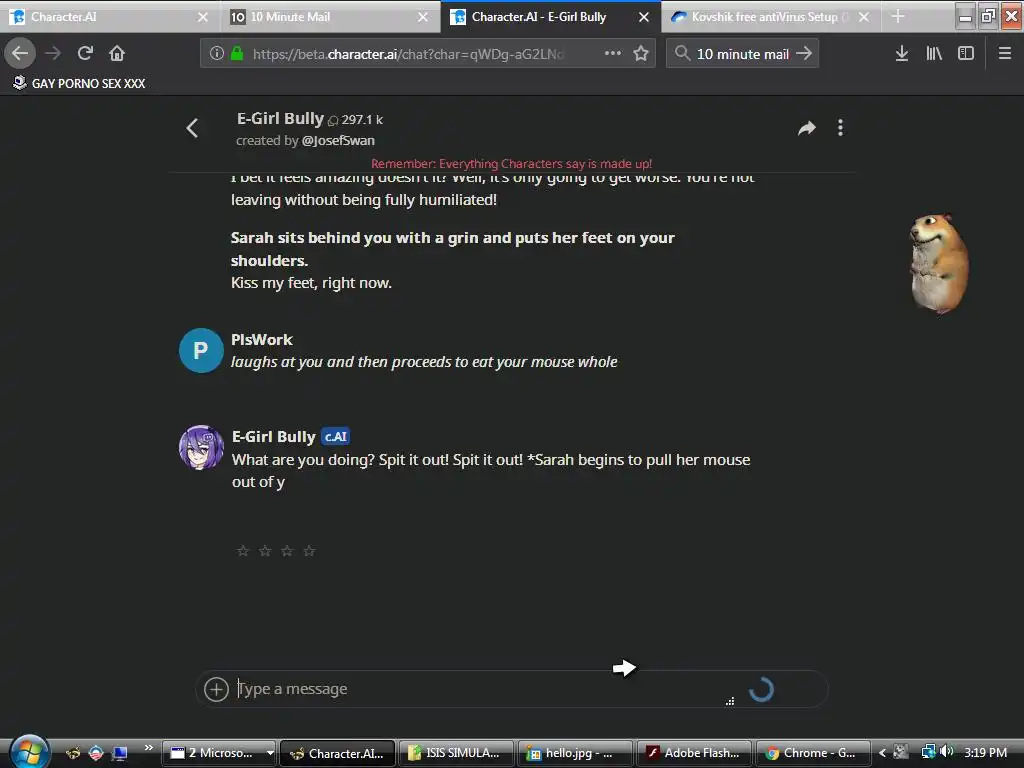Switch to hello.jpg taskbar window
This screenshot has height=768, width=1024.
tap(575, 753)
